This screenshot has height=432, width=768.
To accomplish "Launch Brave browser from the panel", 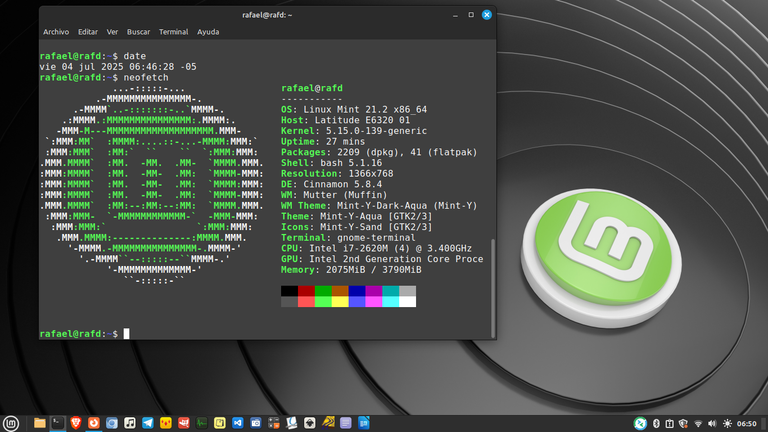I will point(75,423).
